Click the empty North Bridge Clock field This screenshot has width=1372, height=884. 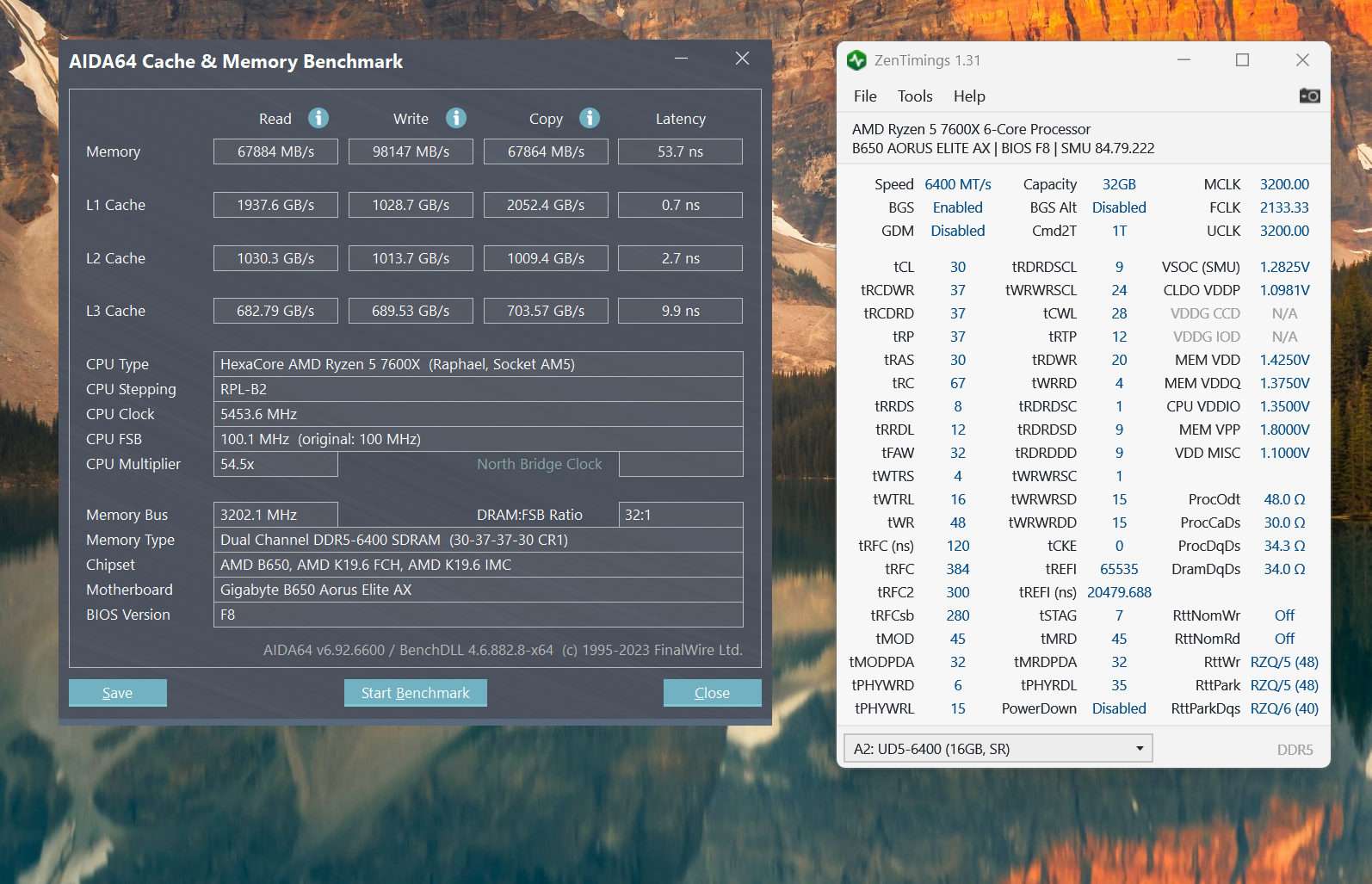pos(681,464)
